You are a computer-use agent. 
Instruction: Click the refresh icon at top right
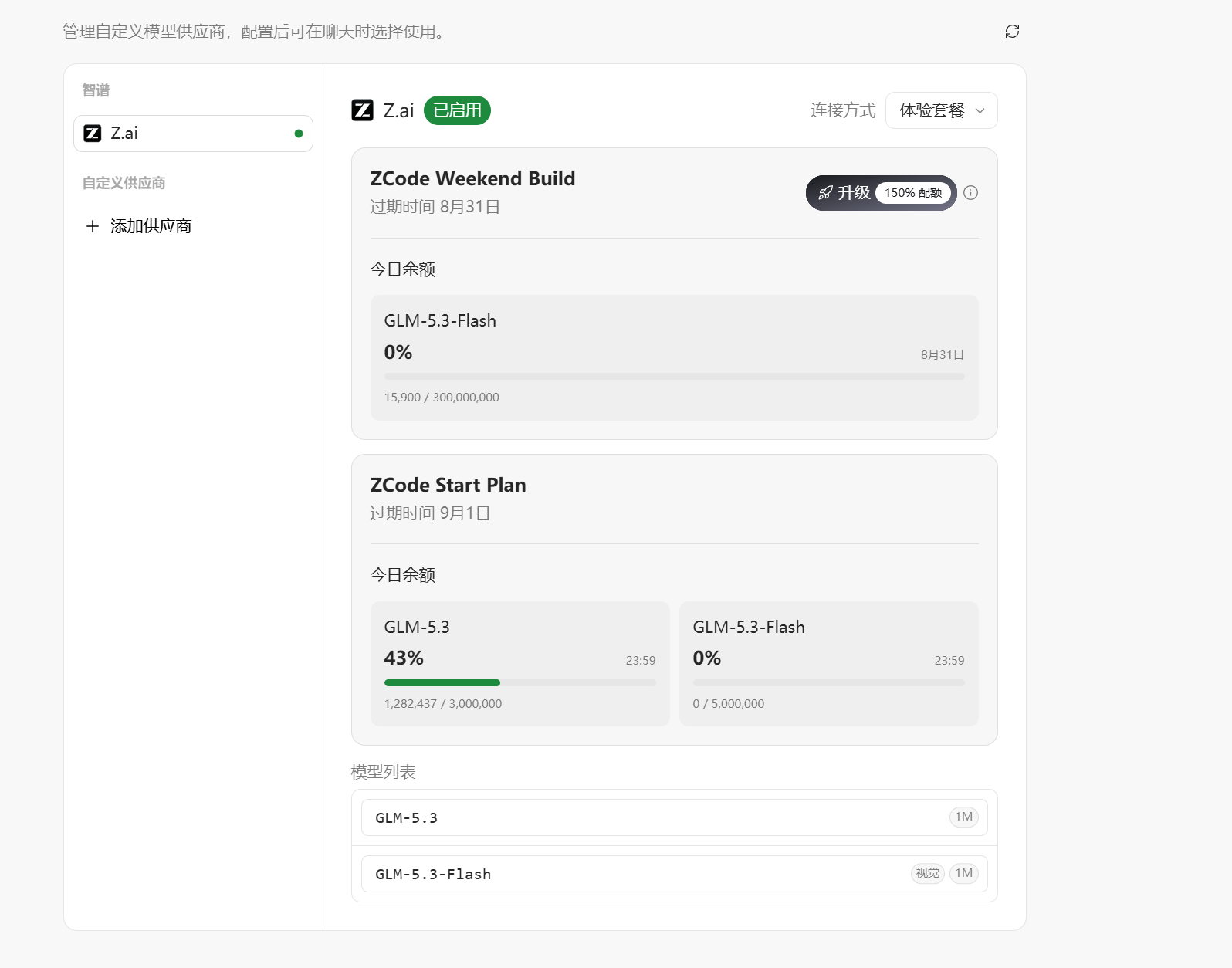click(x=1012, y=31)
